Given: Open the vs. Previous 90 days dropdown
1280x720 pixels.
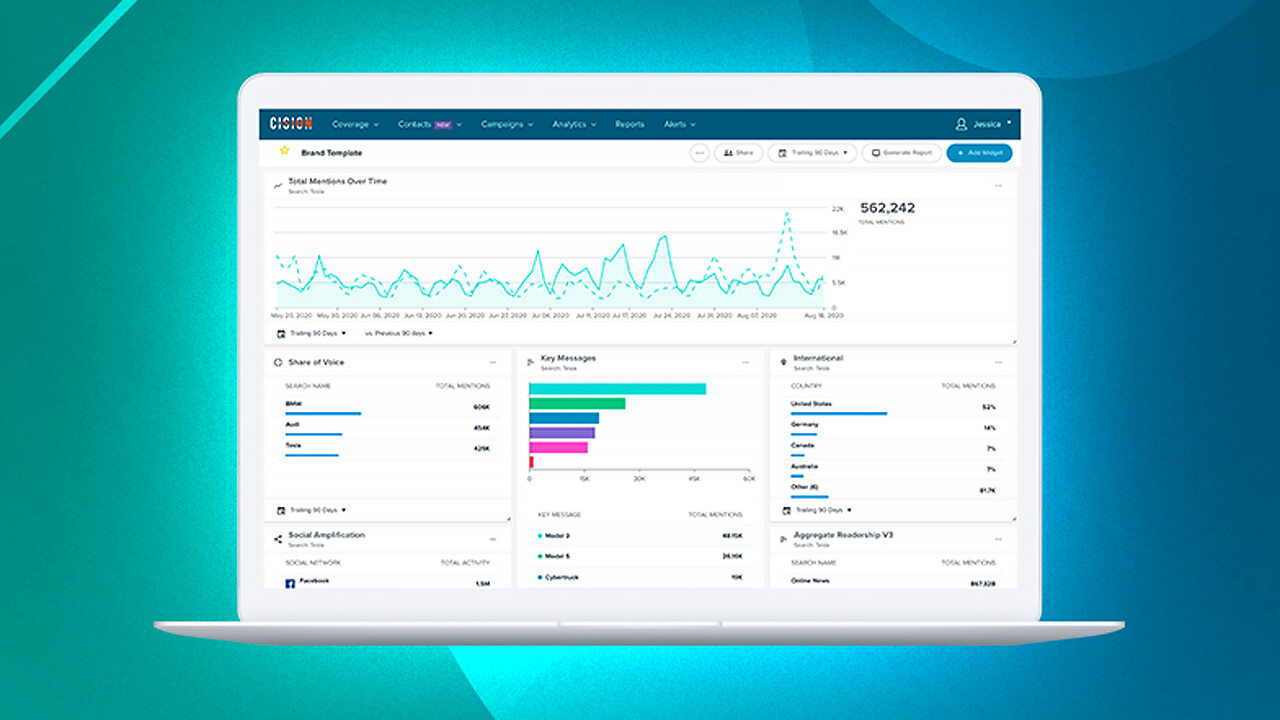Looking at the screenshot, I should pyautogui.click(x=399, y=333).
